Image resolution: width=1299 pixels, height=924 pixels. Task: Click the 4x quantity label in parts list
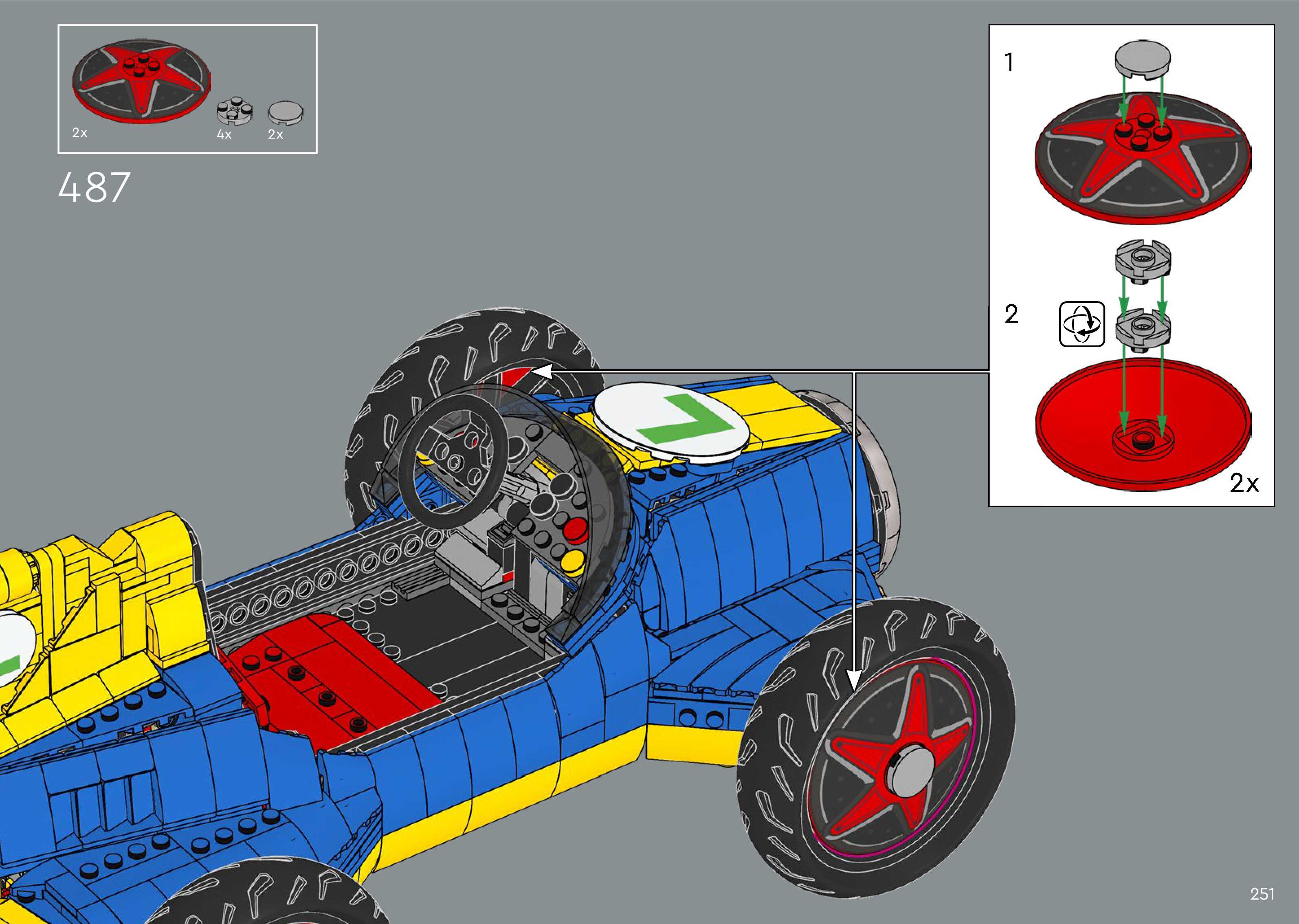tap(224, 135)
